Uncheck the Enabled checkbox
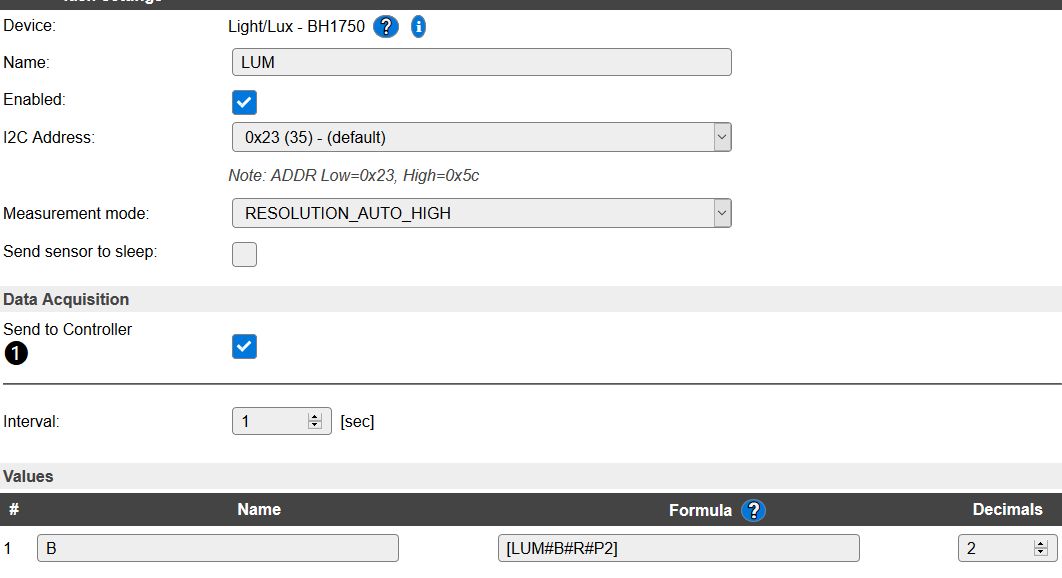The width and height of the screenshot is (1062, 578). point(245,102)
